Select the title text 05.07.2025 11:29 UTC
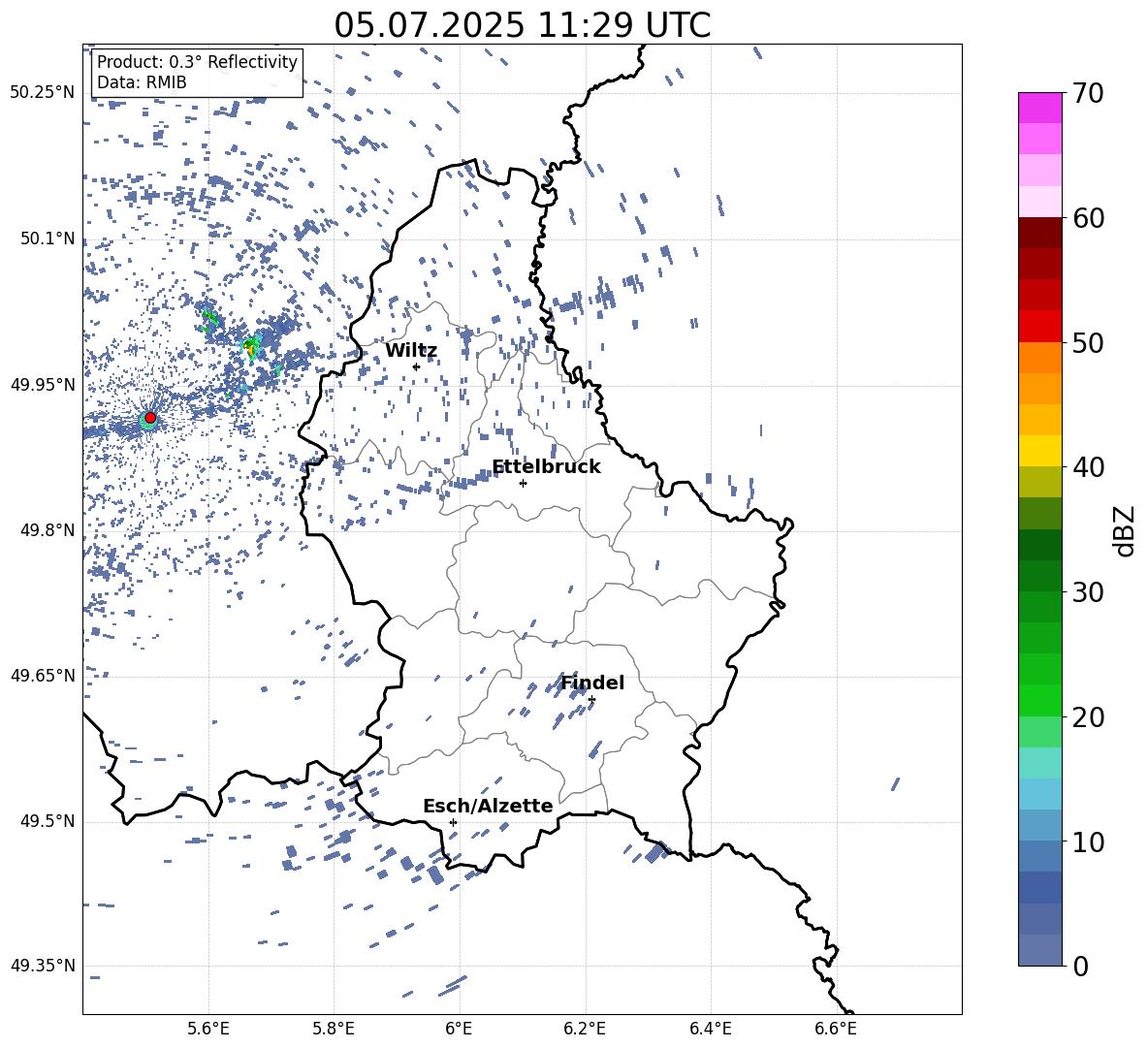The width and height of the screenshot is (1148, 1048). [x=522, y=25]
